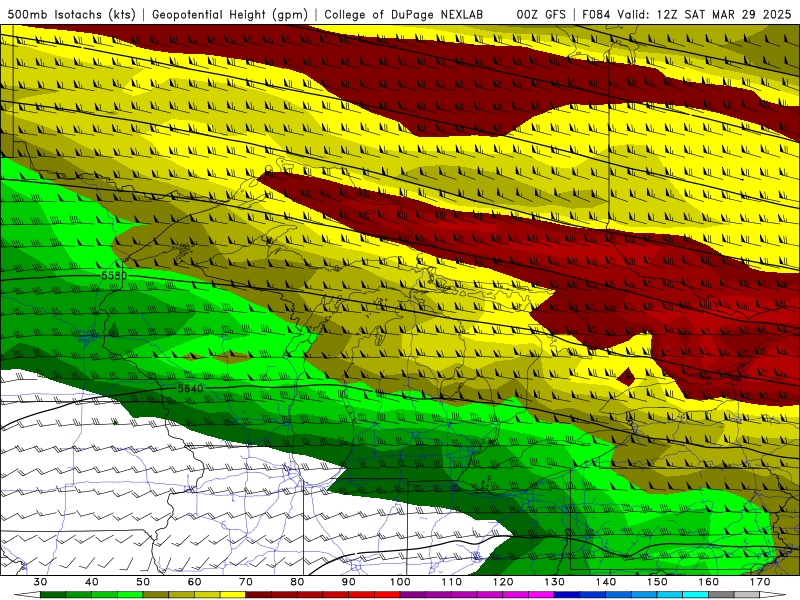800x600 pixels.
Task: Click the legend value 80
Action: pos(297,582)
